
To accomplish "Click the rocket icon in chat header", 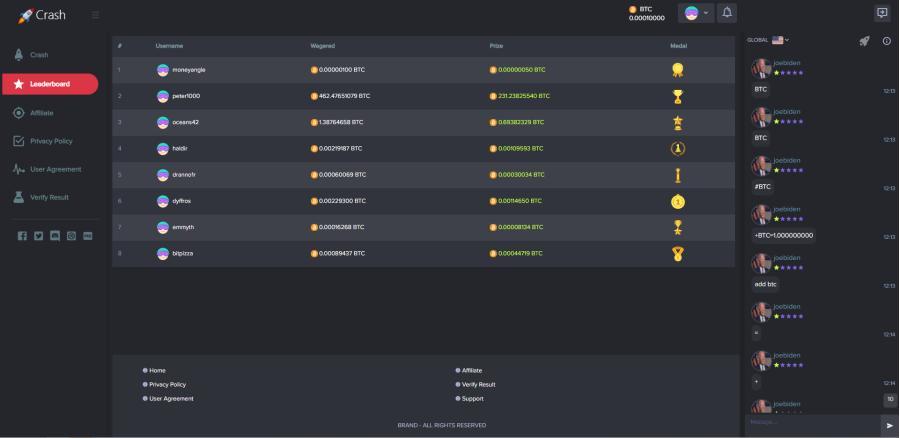I will click(864, 41).
